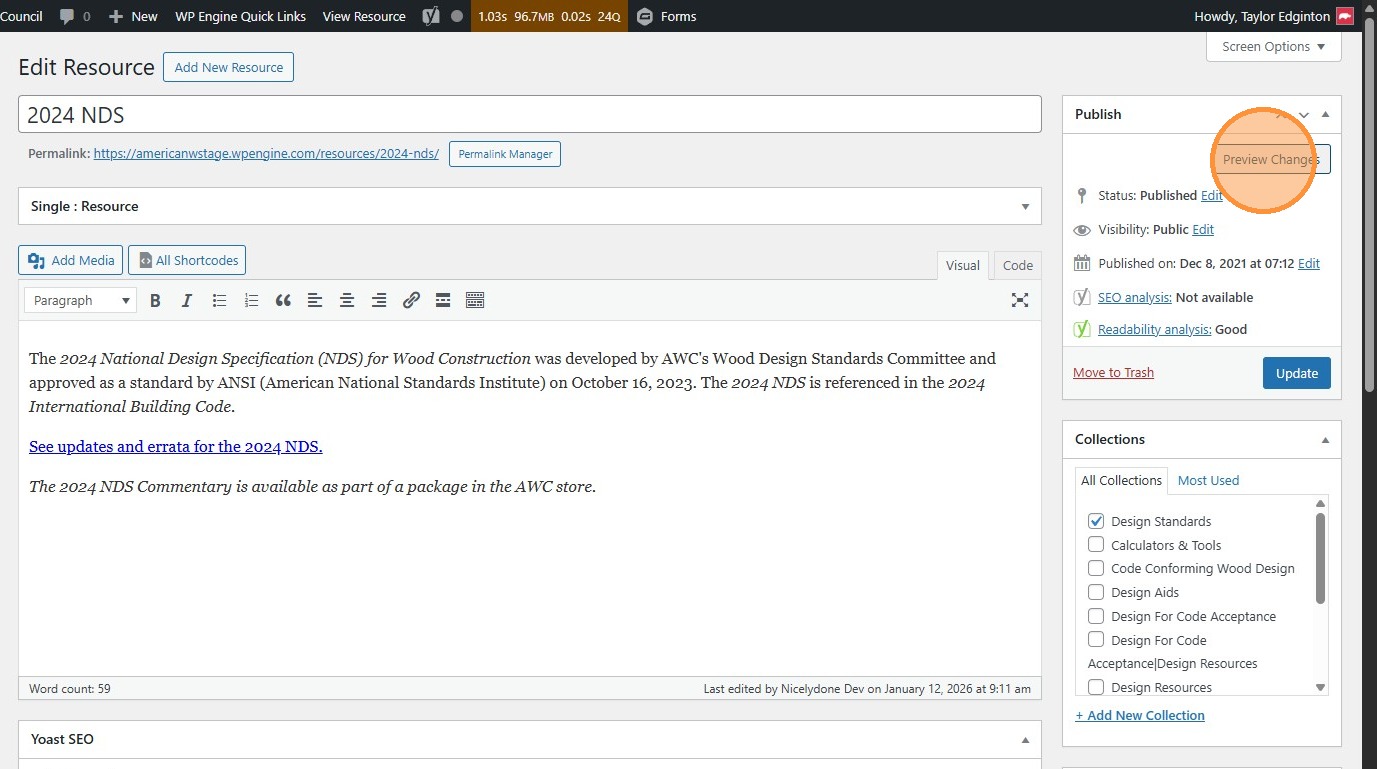
Task: Collapse the Collections panel
Action: (1325, 440)
